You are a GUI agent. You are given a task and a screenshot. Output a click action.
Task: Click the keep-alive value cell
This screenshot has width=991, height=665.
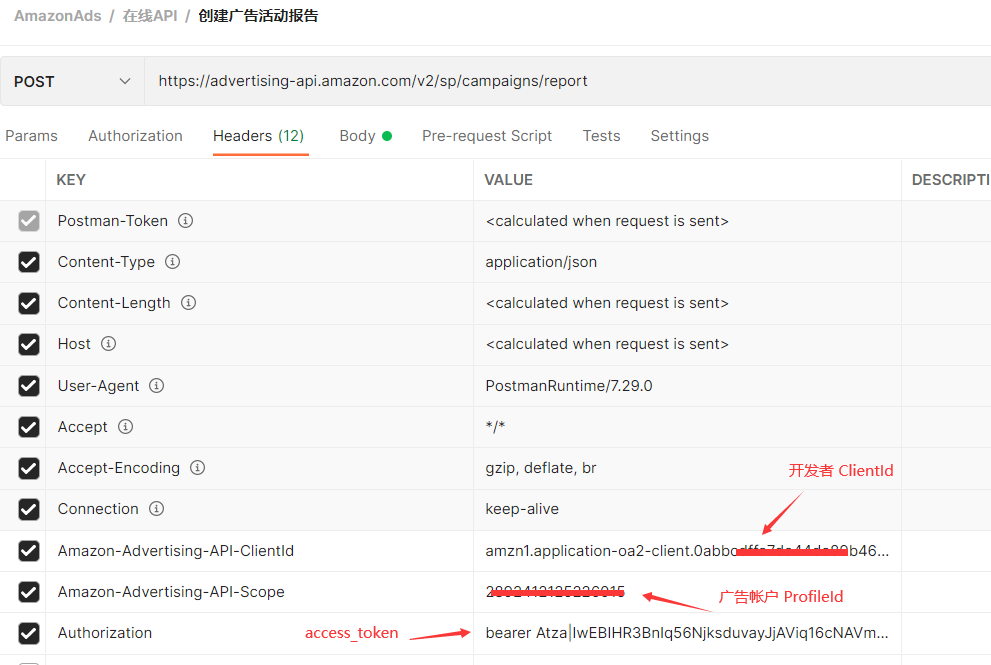[687, 509]
